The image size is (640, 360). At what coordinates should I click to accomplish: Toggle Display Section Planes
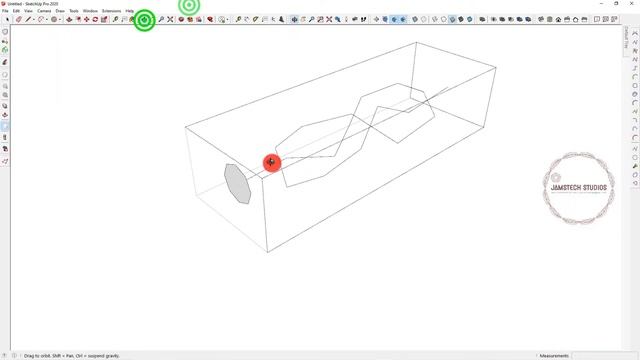[385, 19]
